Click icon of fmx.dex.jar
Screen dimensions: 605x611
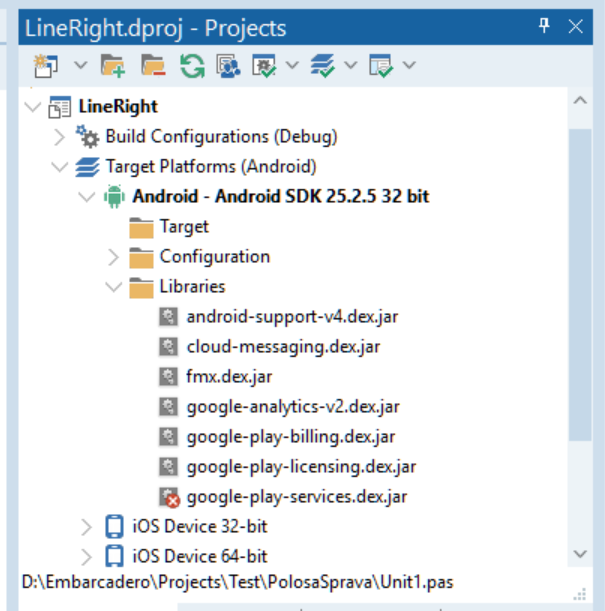(x=168, y=377)
